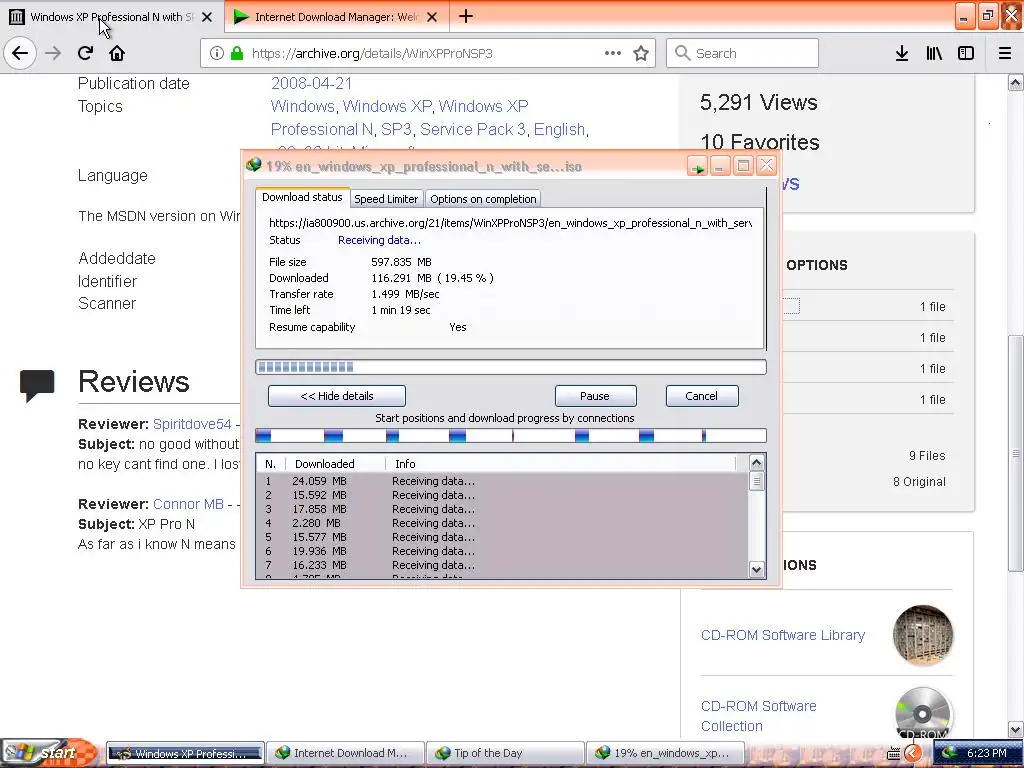
Task: Open the Windows XP topic link
Action: (387, 106)
